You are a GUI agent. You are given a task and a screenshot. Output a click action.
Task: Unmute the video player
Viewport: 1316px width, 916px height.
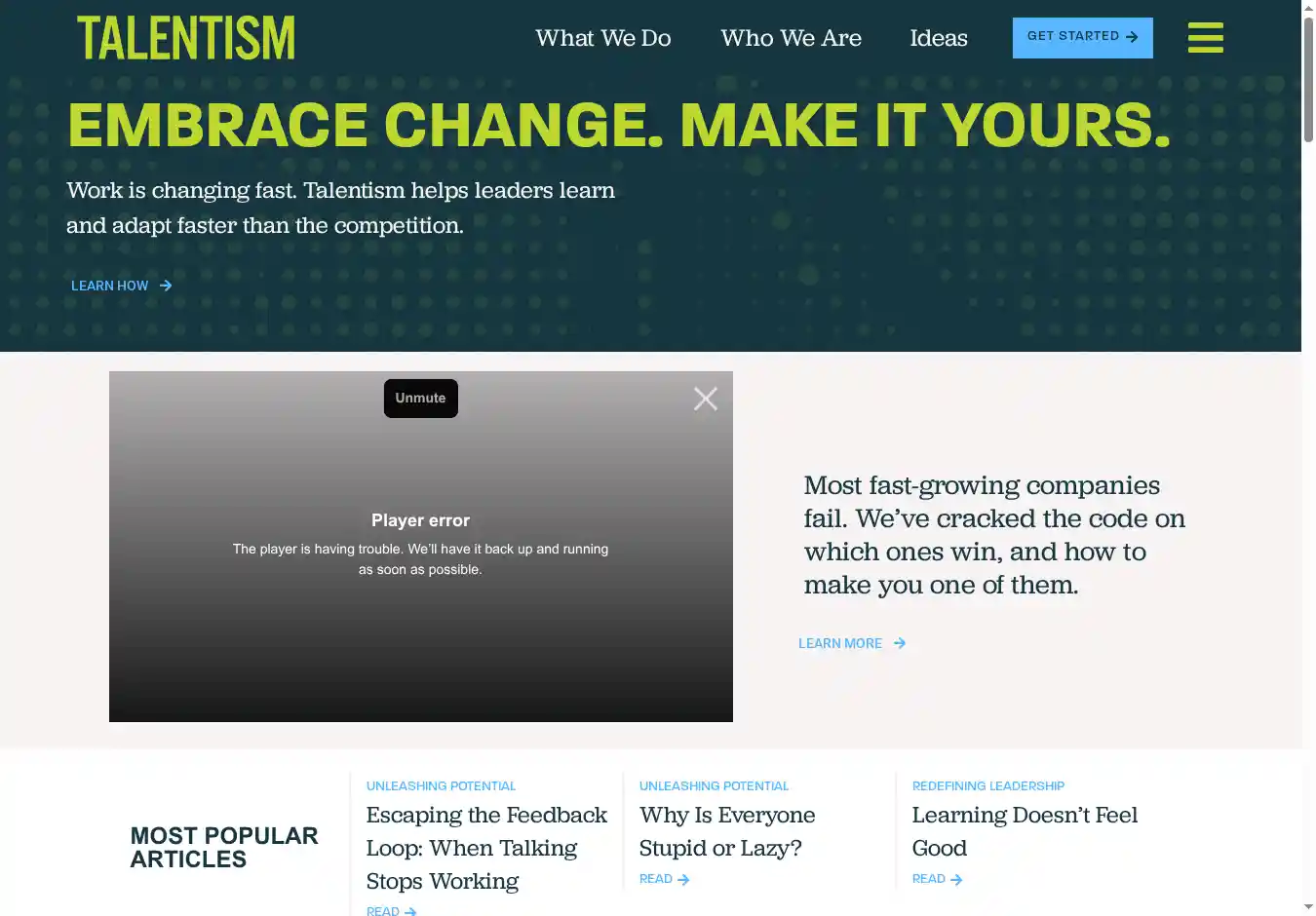click(x=420, y=399)
